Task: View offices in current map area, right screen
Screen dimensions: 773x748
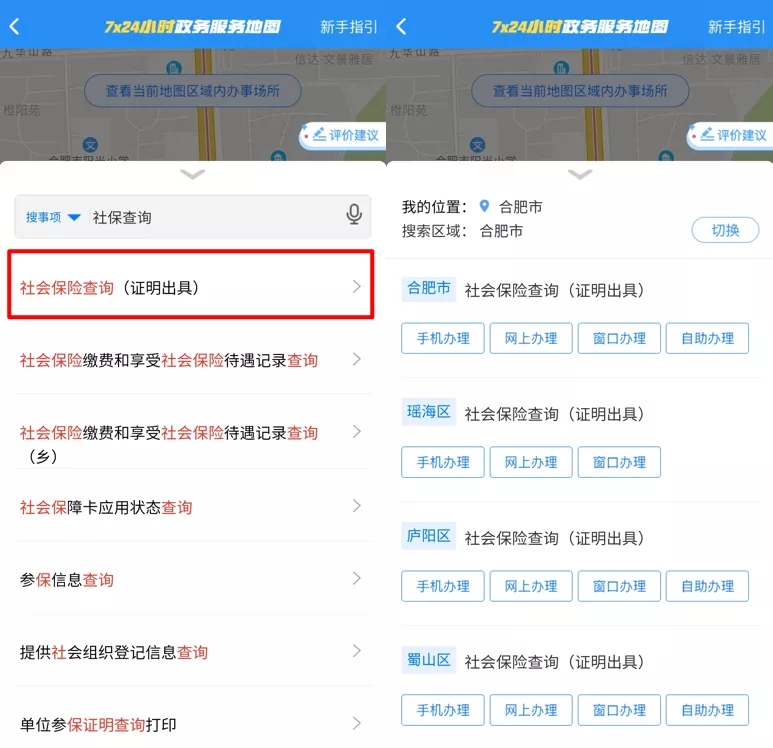Action: click(x=580, y=91)
